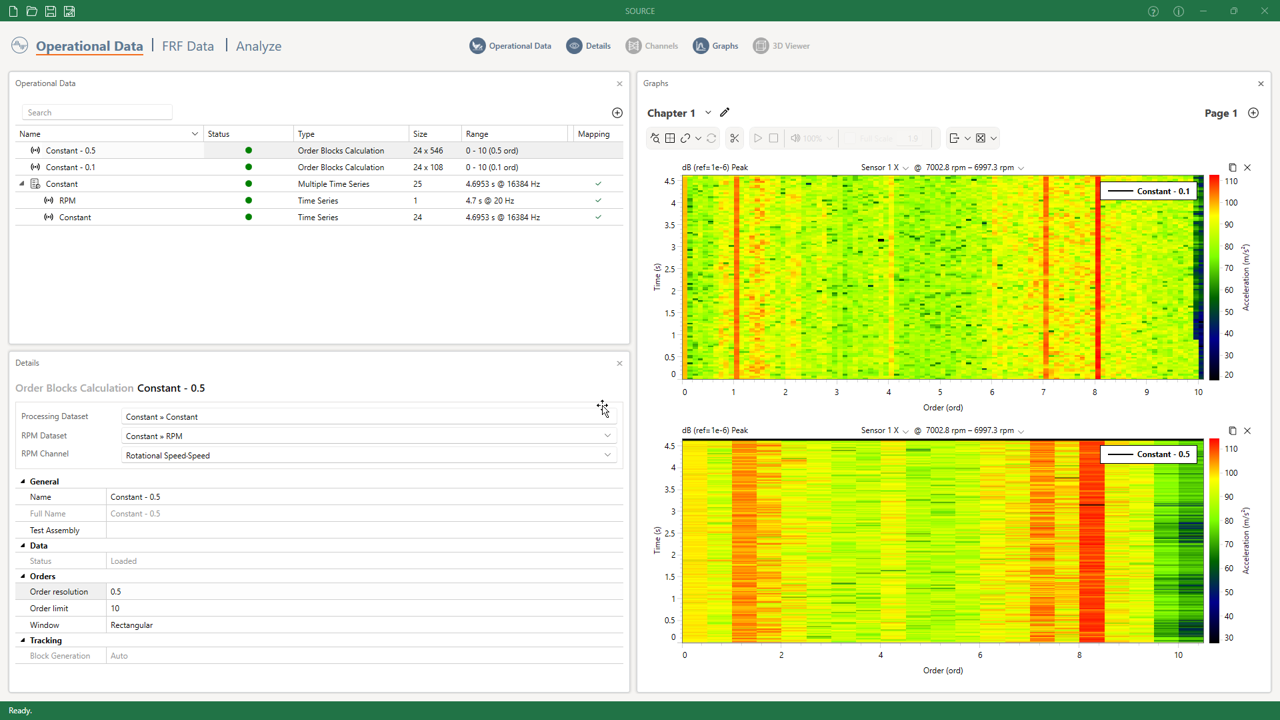Switch to the FRF Data tab
1280x720 pixels.
188,46
